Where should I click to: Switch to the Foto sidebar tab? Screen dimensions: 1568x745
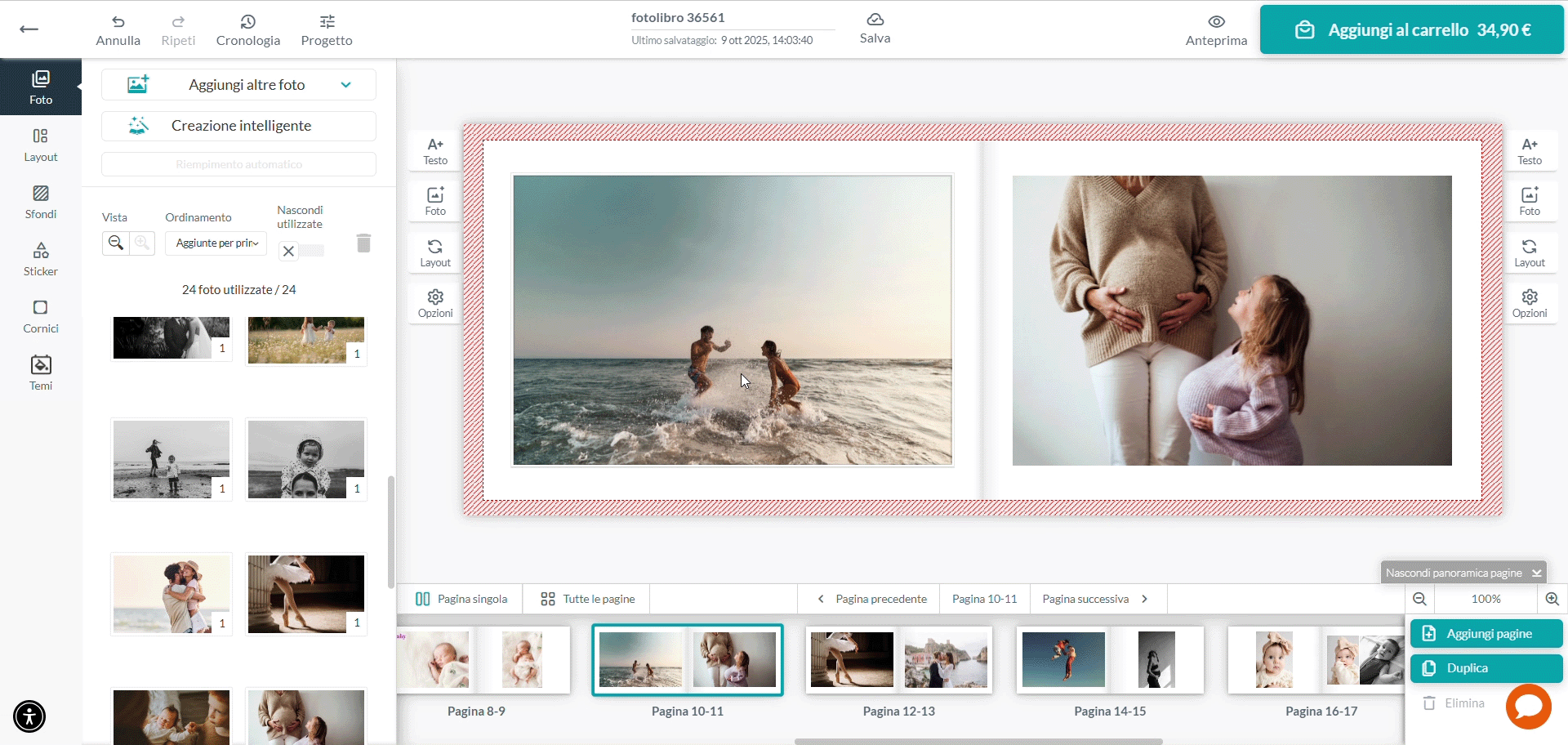[41, 87]
